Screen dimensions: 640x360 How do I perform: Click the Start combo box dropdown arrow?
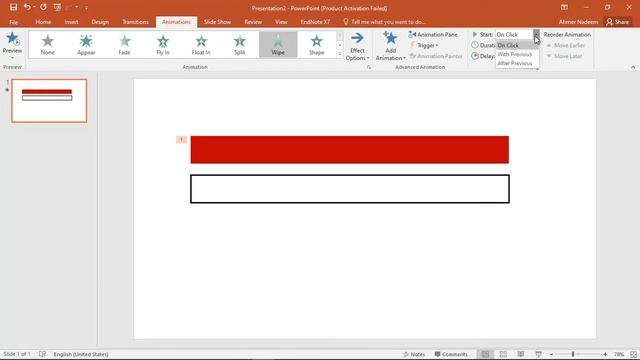[x=536, y=35]
